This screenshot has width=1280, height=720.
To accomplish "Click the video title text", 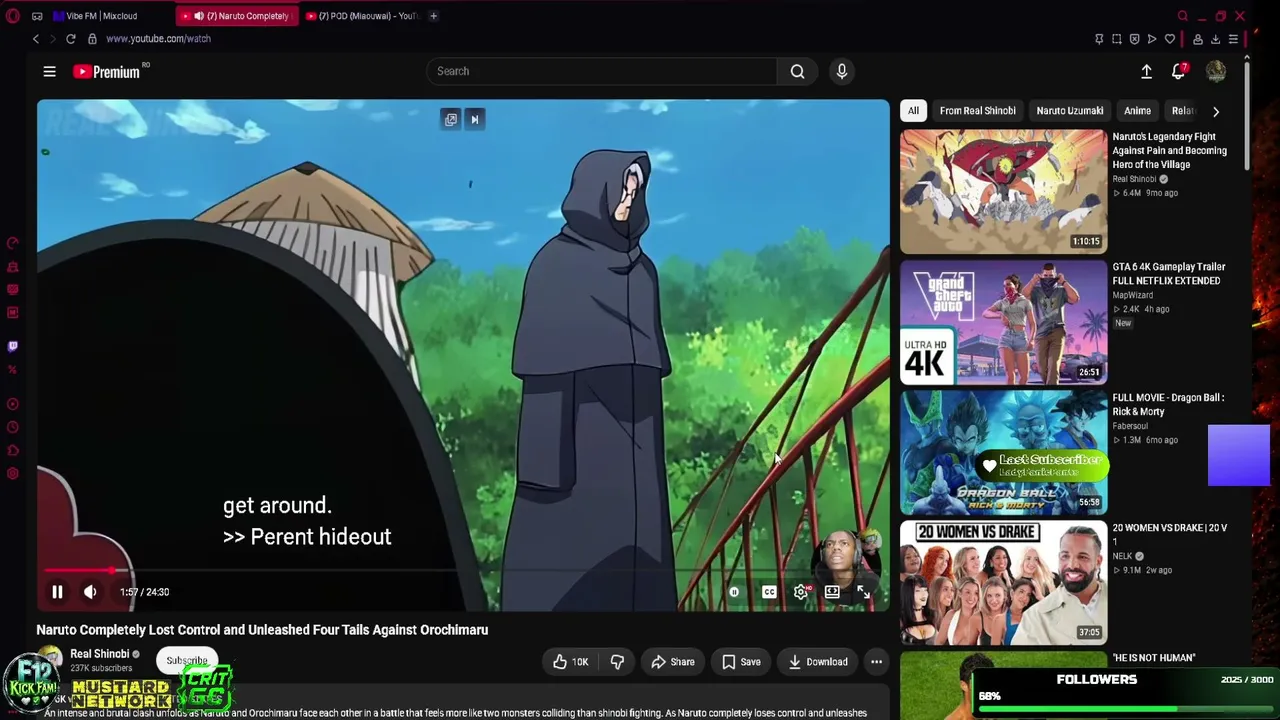I will (263, 630).
